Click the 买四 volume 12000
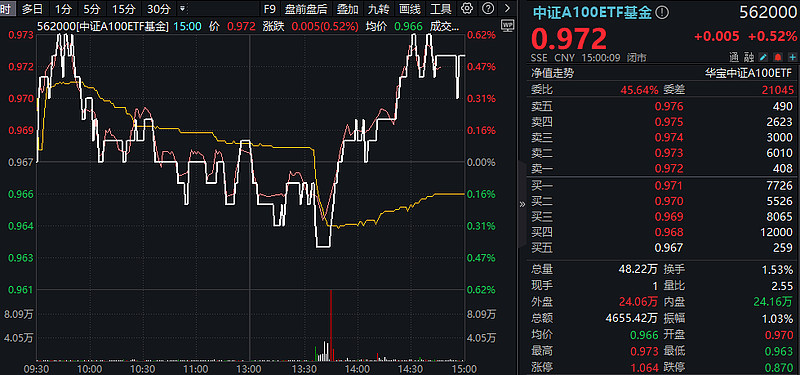This screenshot has width=800, height=375. click(777, 232)
